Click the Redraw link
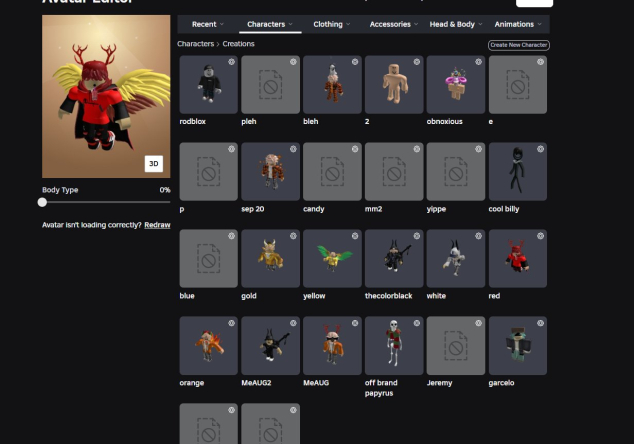The width and height of the screenshot is (634, 444). [157, 225]
